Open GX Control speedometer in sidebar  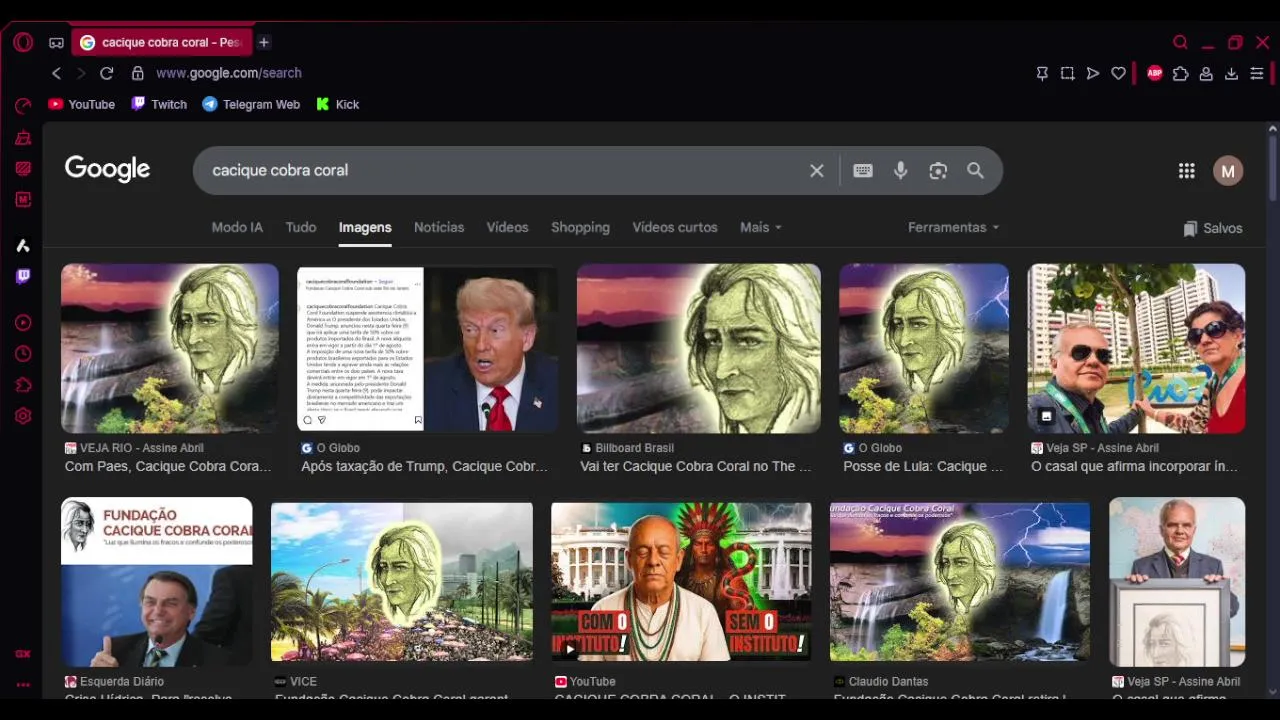[23, 106]
